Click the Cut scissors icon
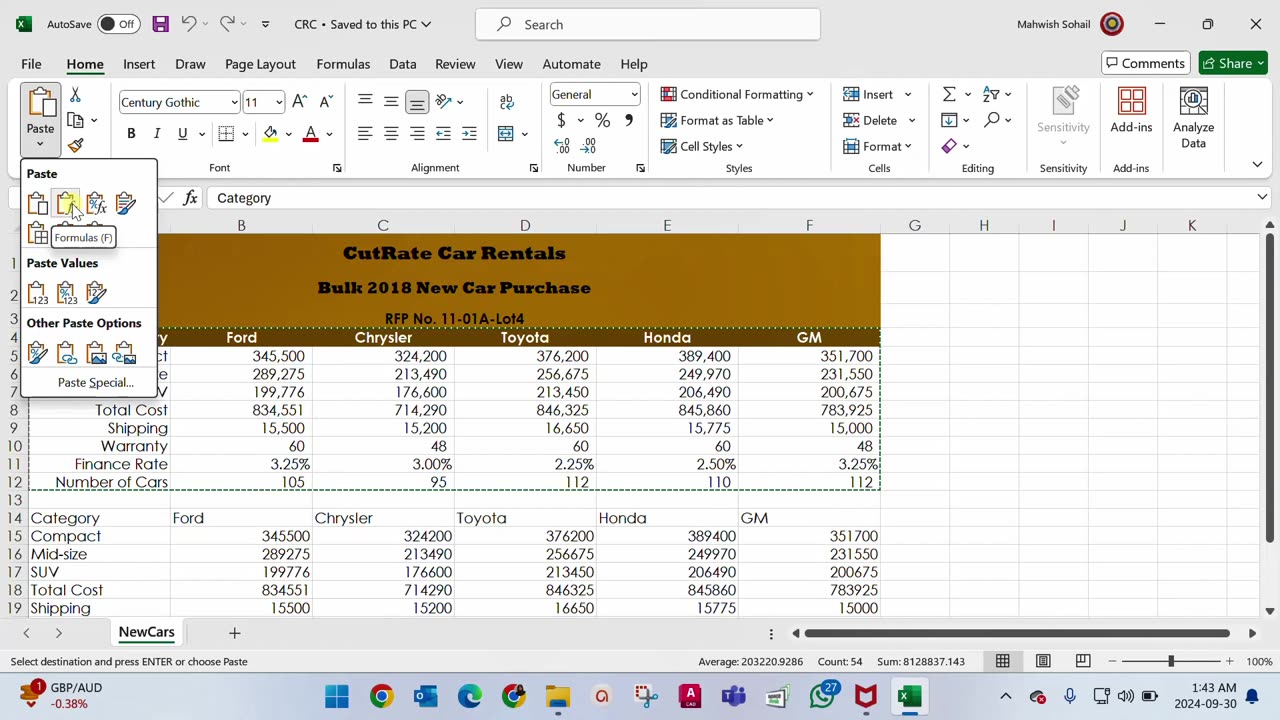 [x=75, y=95]
